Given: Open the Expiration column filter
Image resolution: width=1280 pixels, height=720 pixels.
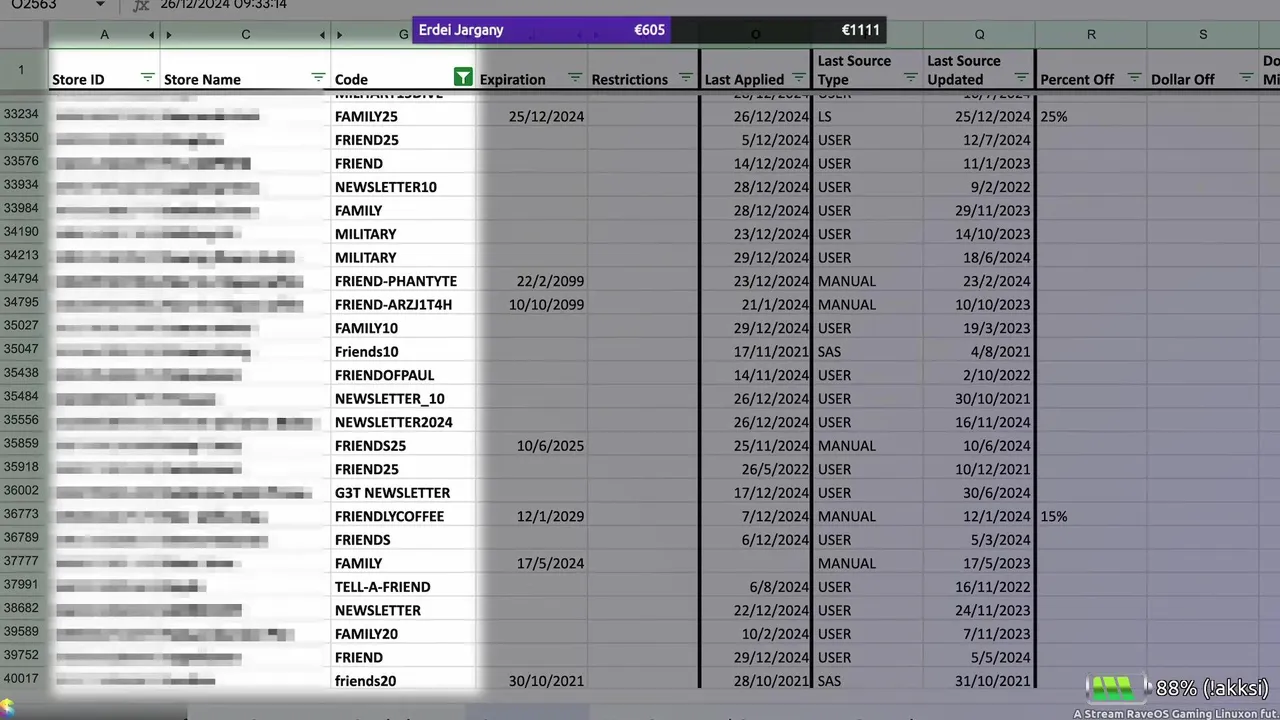Looking at the screenshot, I should click(x=575, y=77).
